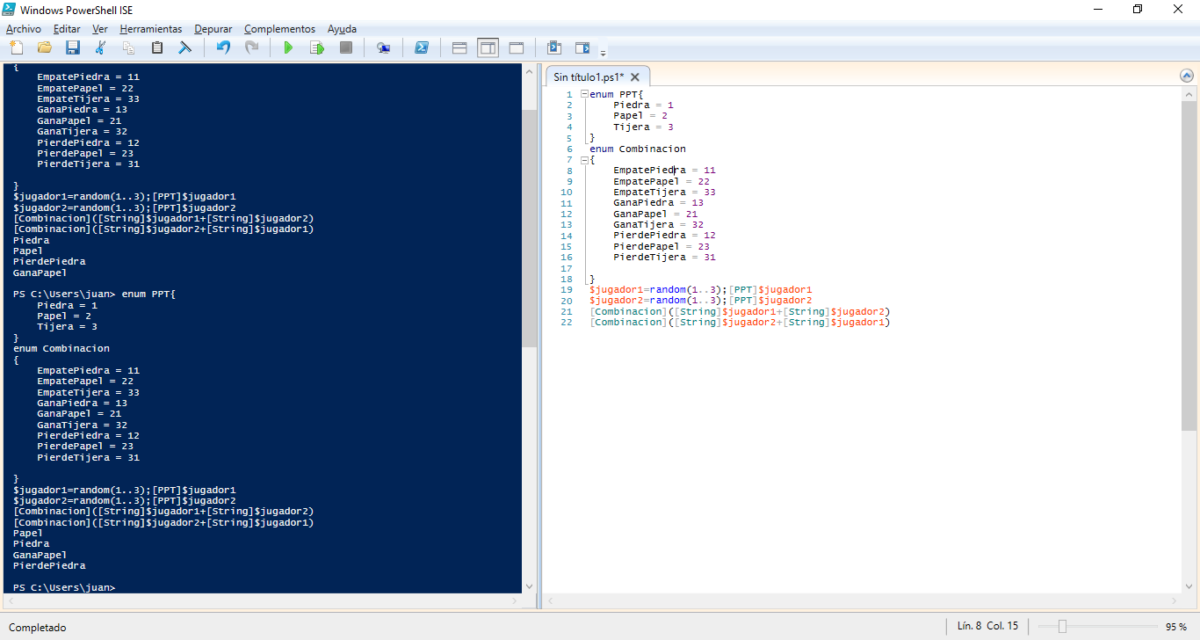Start PowerShell.exe via its toolbar icon
1200x640 pixels.
click(422, 47)
